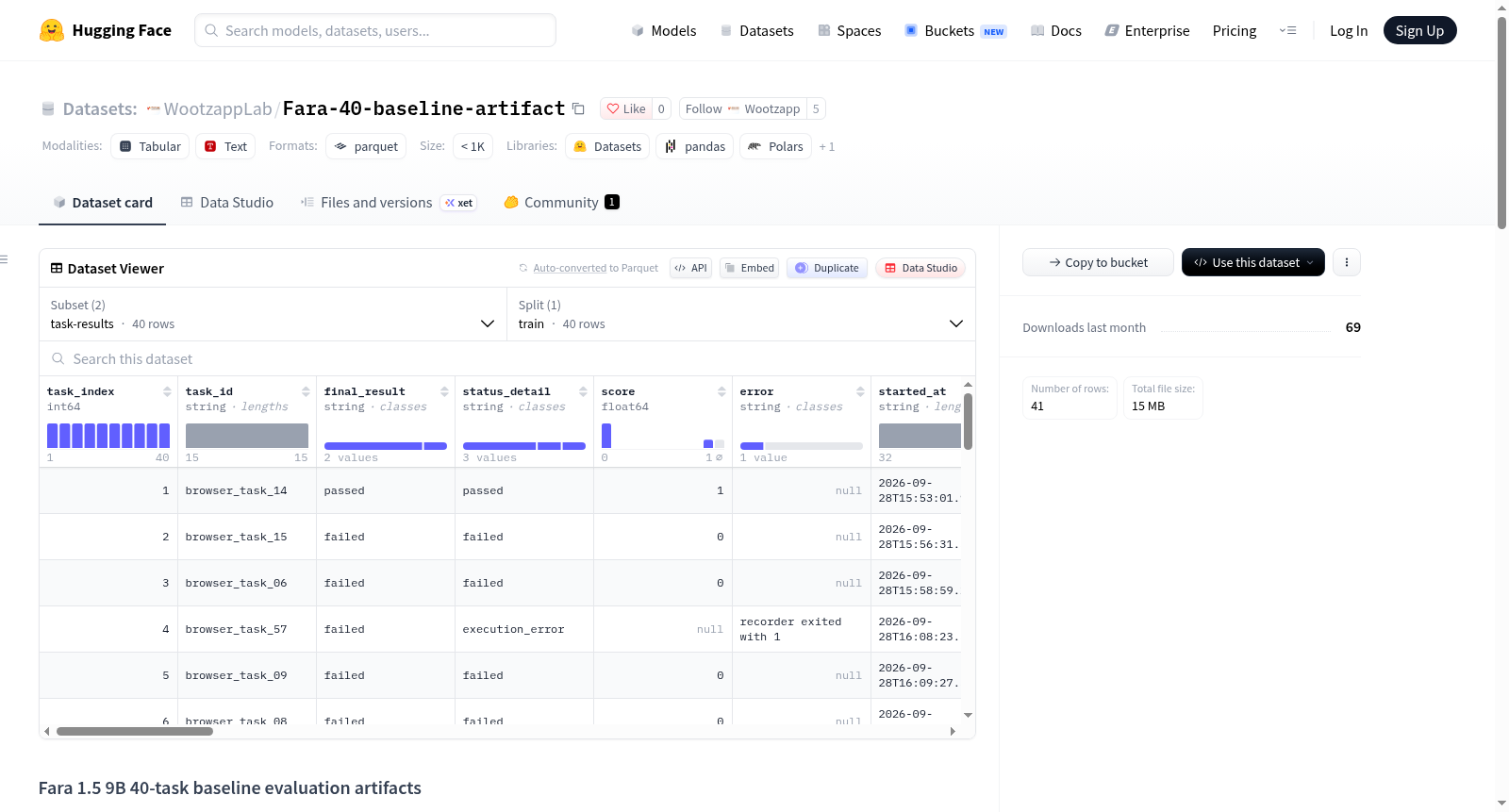Sort by task_index column sort icon
1509x812 pixels.
pos(167,391)
